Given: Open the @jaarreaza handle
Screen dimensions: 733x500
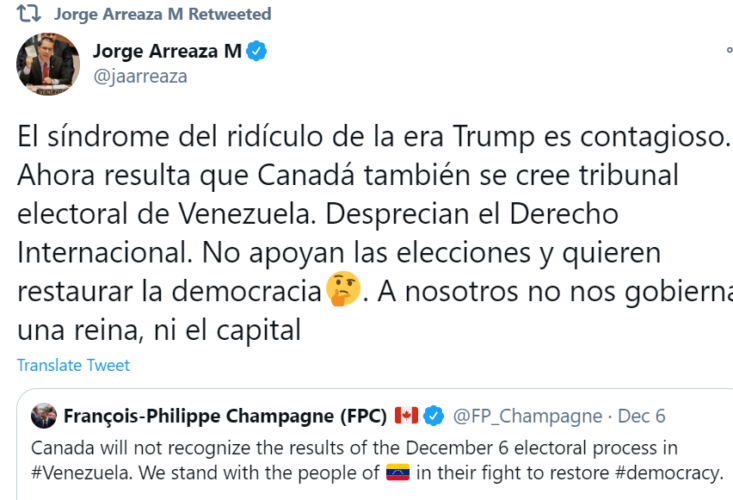Looking at the screenshot, I should click(x=139, y=76).
